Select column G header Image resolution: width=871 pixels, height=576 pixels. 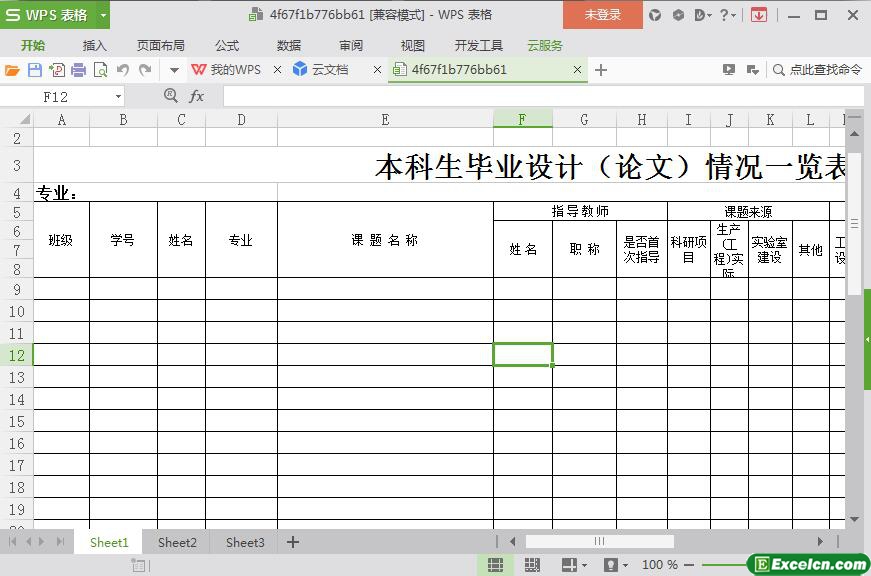pyautogui.click(x=584, y=119)
